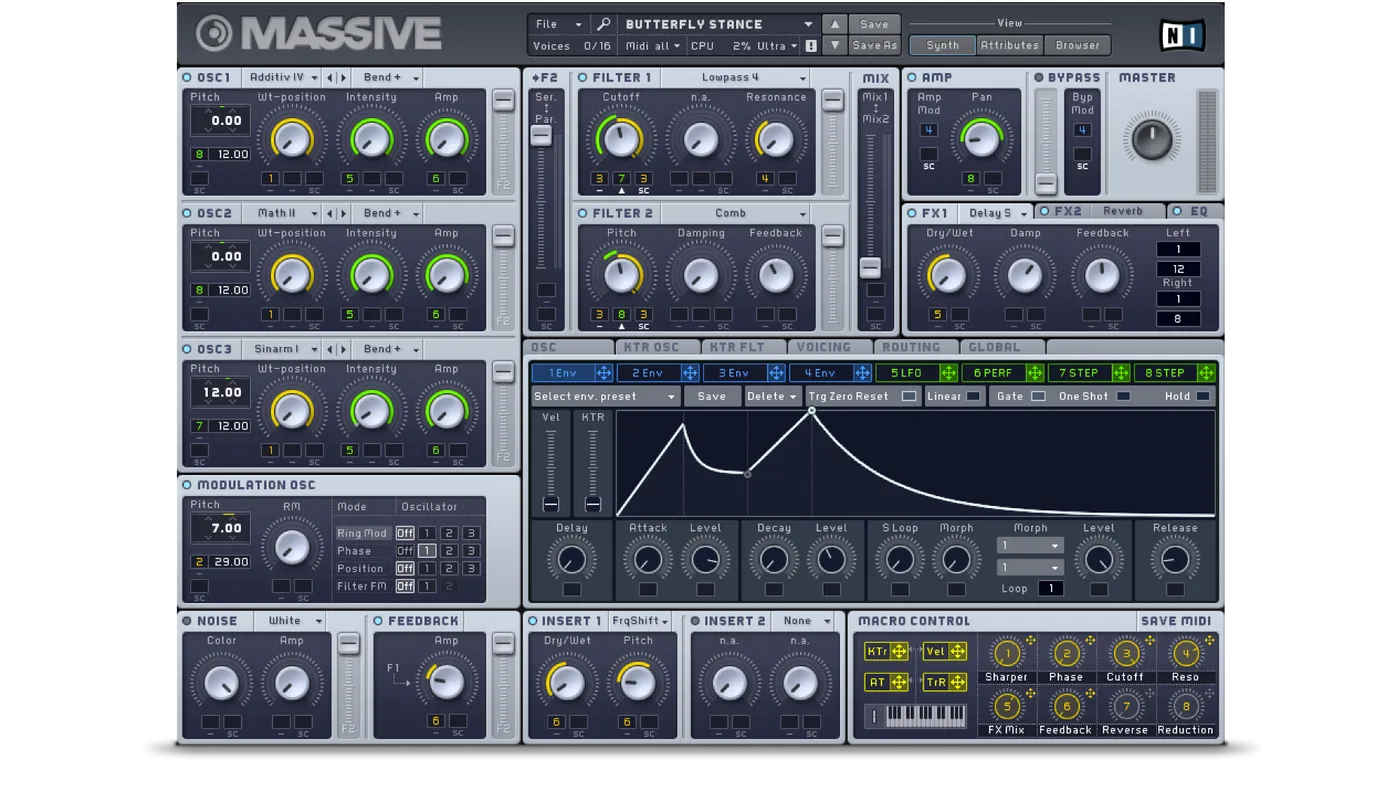Click the KTr macro crosshair handle
The image size is (1400, 798).
tap(899, 652)
